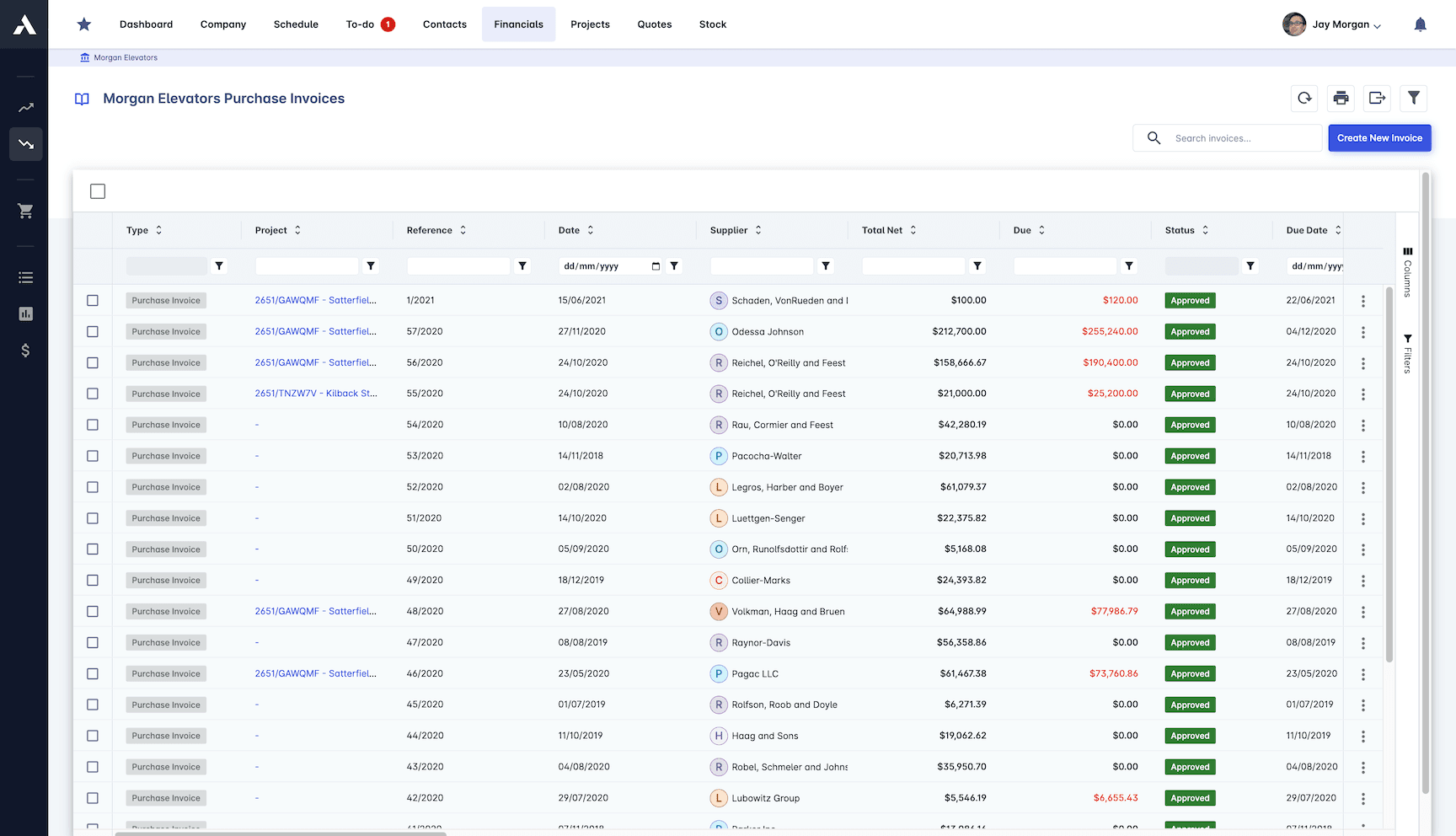
Task: Select the checkbox for invoice 57/2020
Action: [92, 331]
